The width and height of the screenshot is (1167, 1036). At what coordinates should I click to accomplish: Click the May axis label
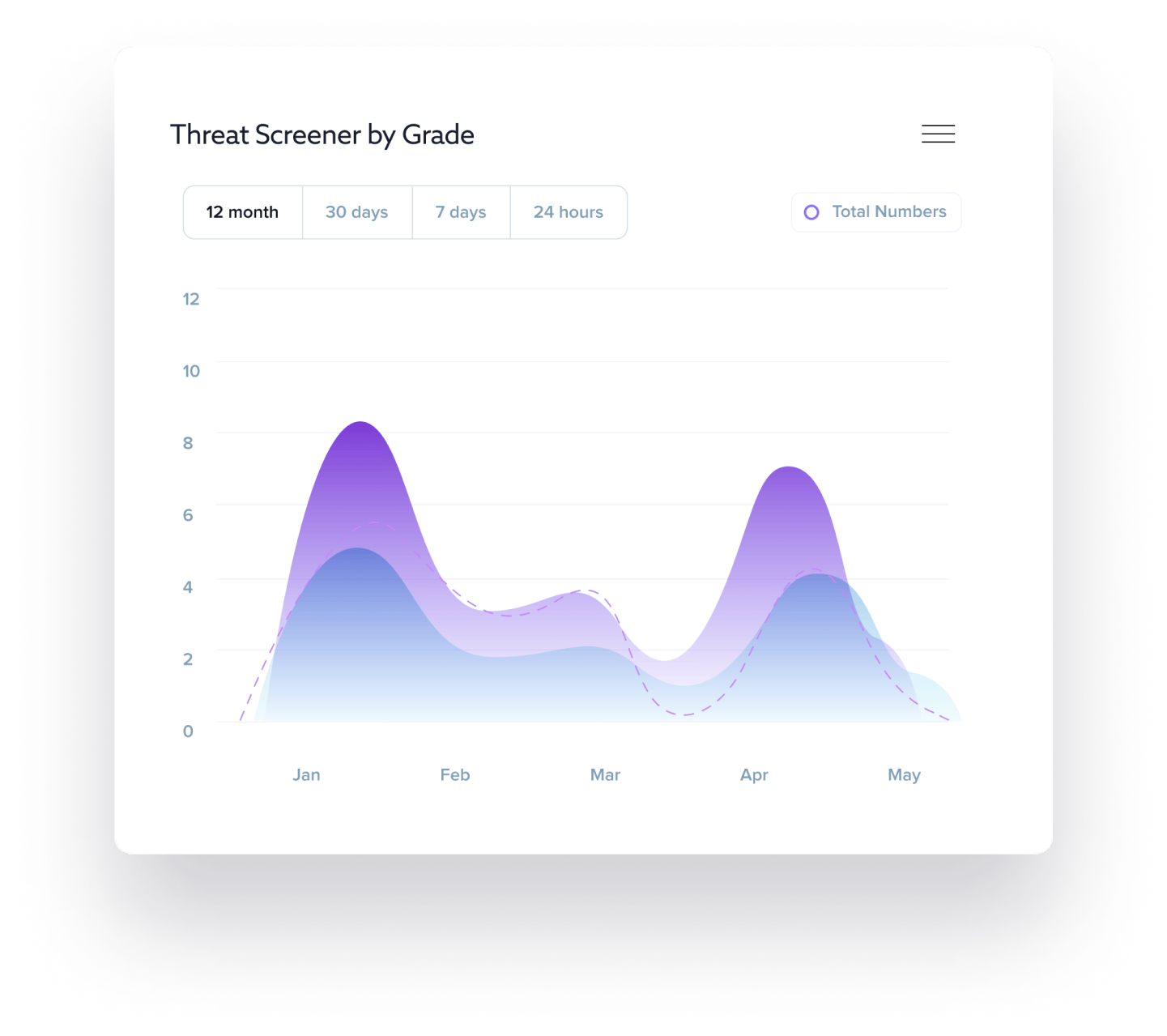[904, 775]
